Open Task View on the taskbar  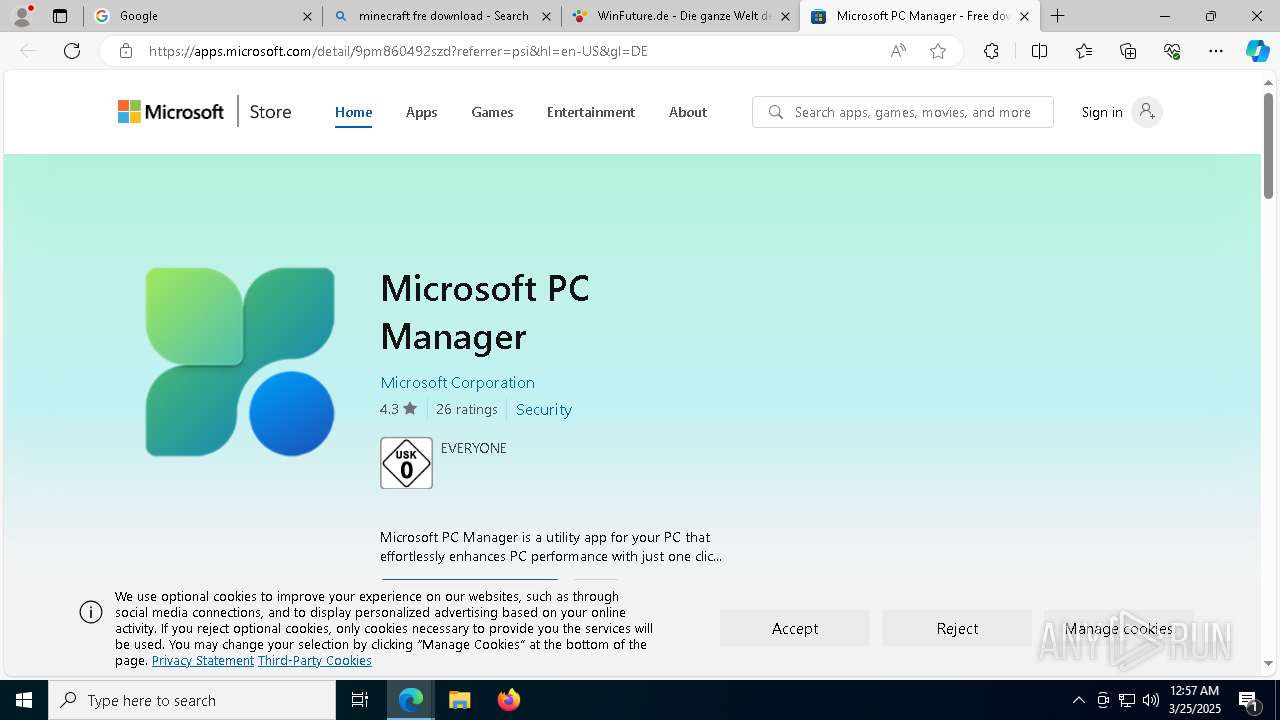coord(360,700)
